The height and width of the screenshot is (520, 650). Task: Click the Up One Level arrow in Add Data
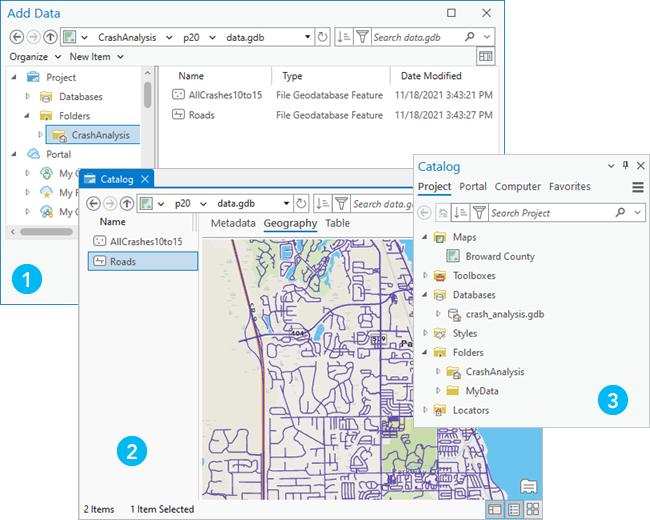pyautogui.click(x=49, y=37)
